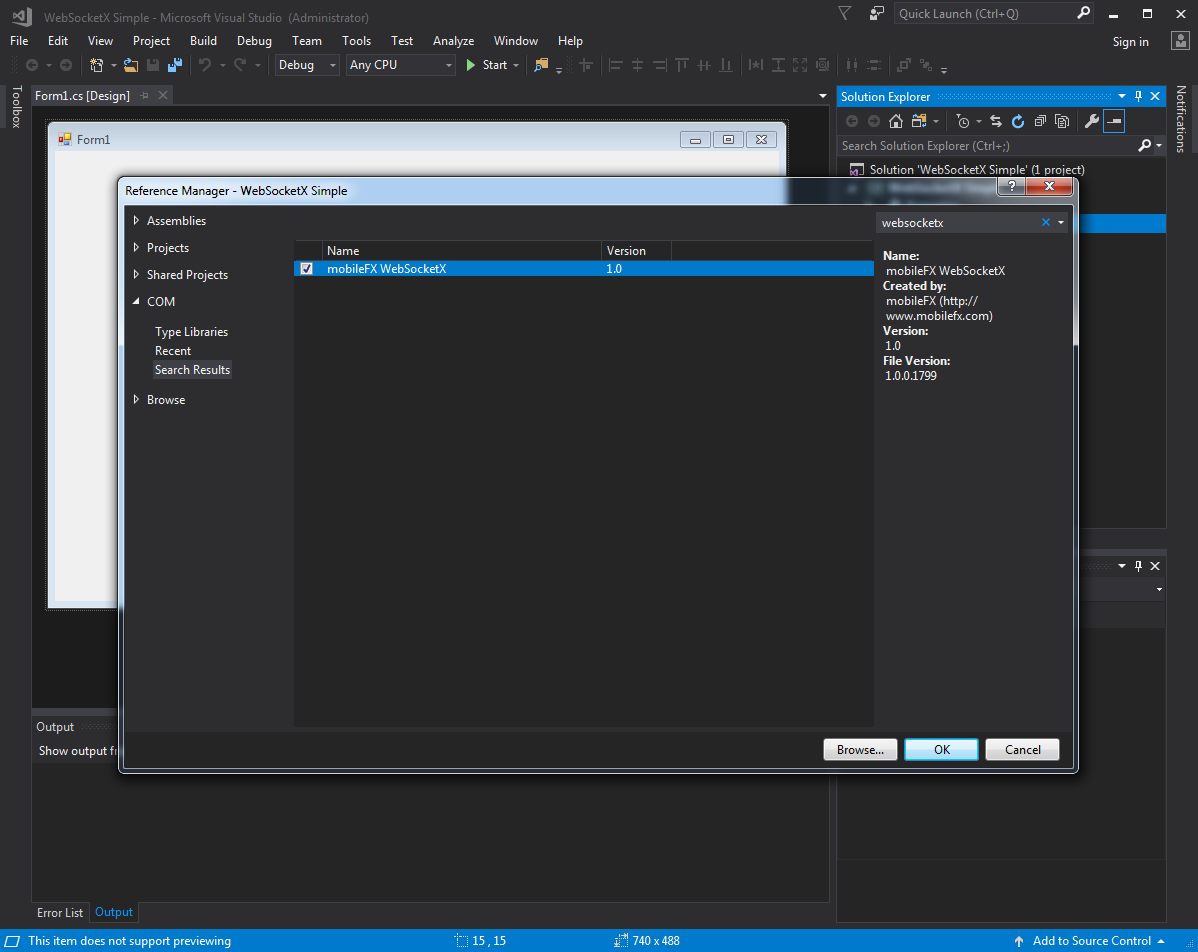Select Search Results under COM

[193, 370]
